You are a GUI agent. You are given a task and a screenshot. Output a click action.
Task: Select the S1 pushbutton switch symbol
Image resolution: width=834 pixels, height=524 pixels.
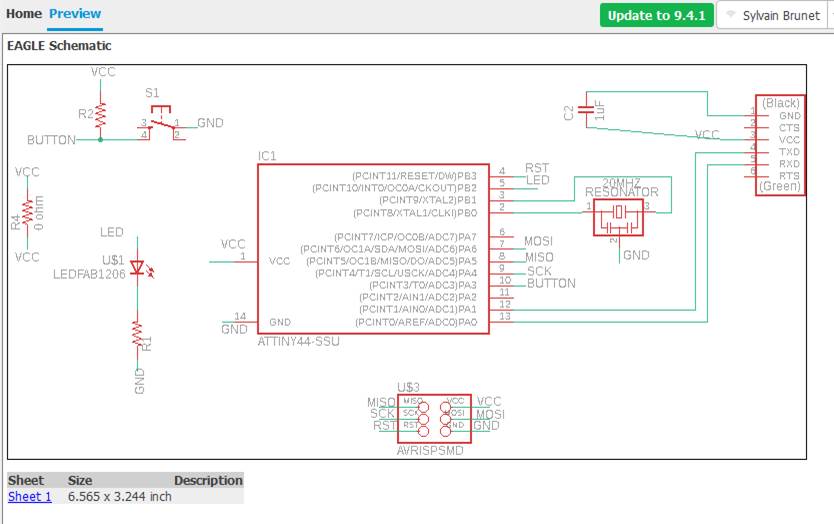click(x=162, y=122)
